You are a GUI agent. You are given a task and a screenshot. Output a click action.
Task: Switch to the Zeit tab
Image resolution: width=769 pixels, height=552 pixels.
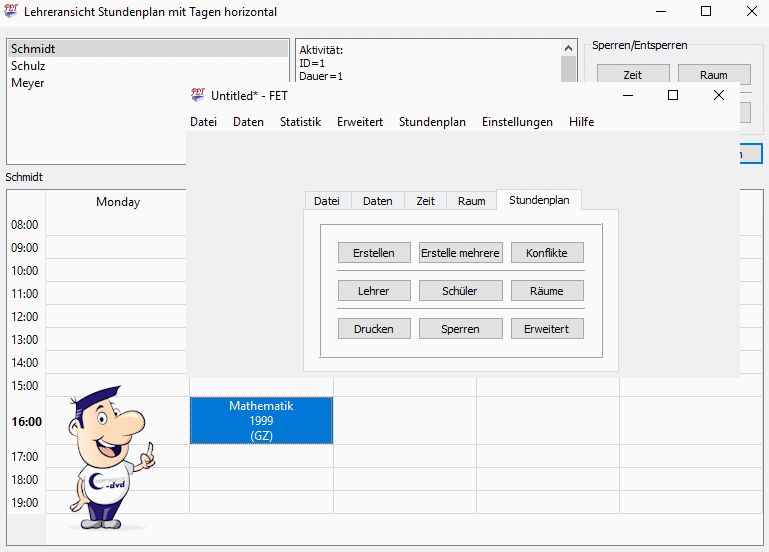[425, 201]
